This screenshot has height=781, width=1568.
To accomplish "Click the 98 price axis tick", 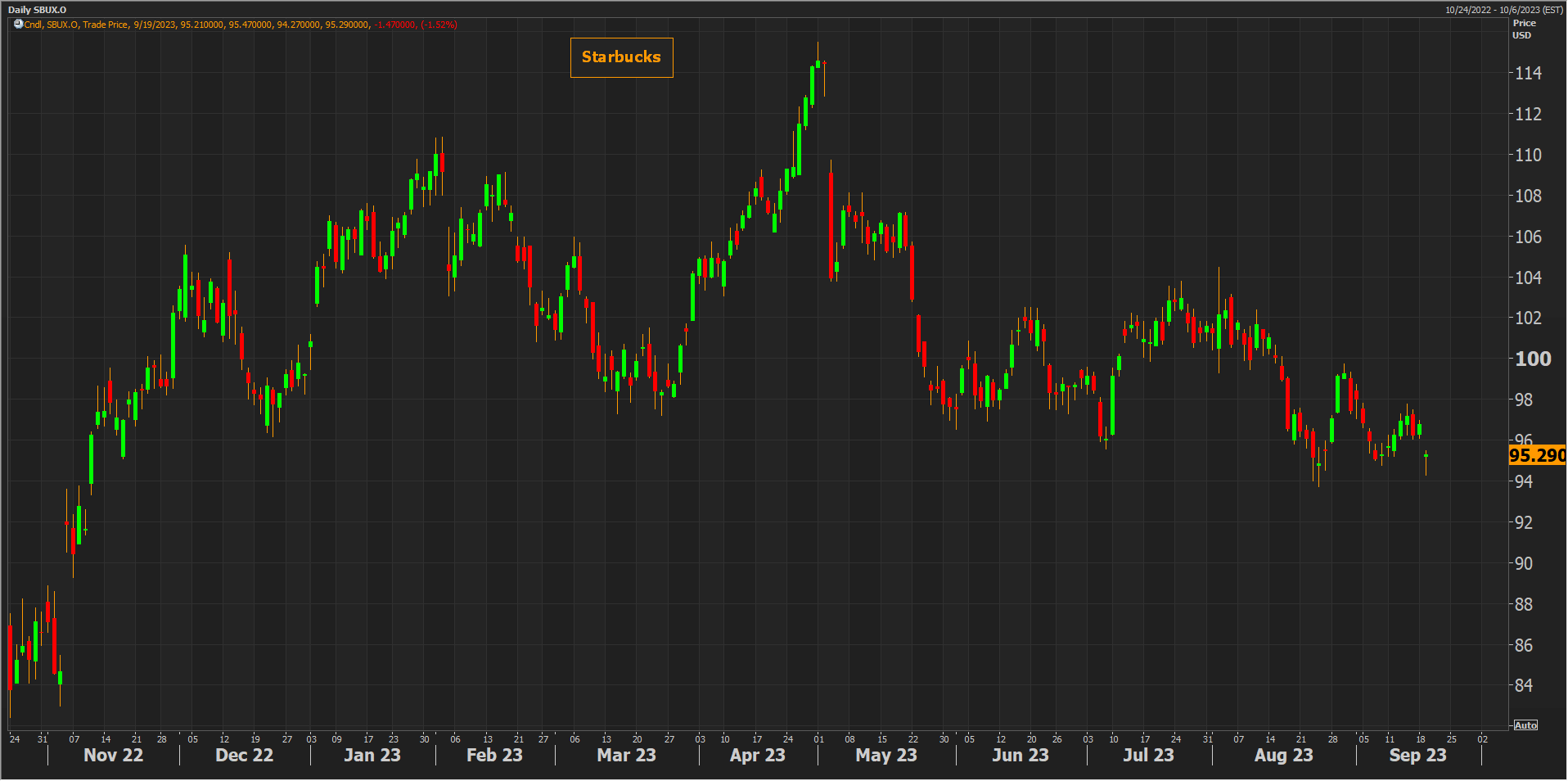I will (1523, 400).
